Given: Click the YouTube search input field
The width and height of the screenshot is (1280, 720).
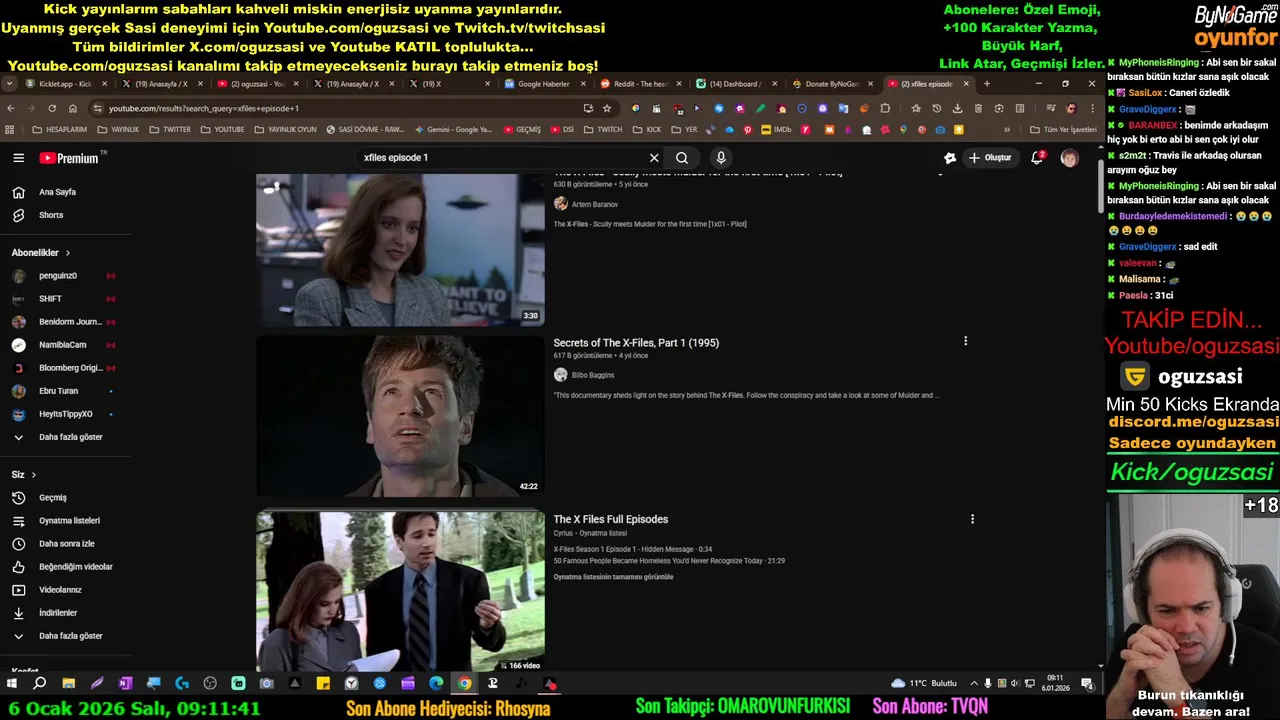Looking at the screenshot, I should tap(500, 158).
